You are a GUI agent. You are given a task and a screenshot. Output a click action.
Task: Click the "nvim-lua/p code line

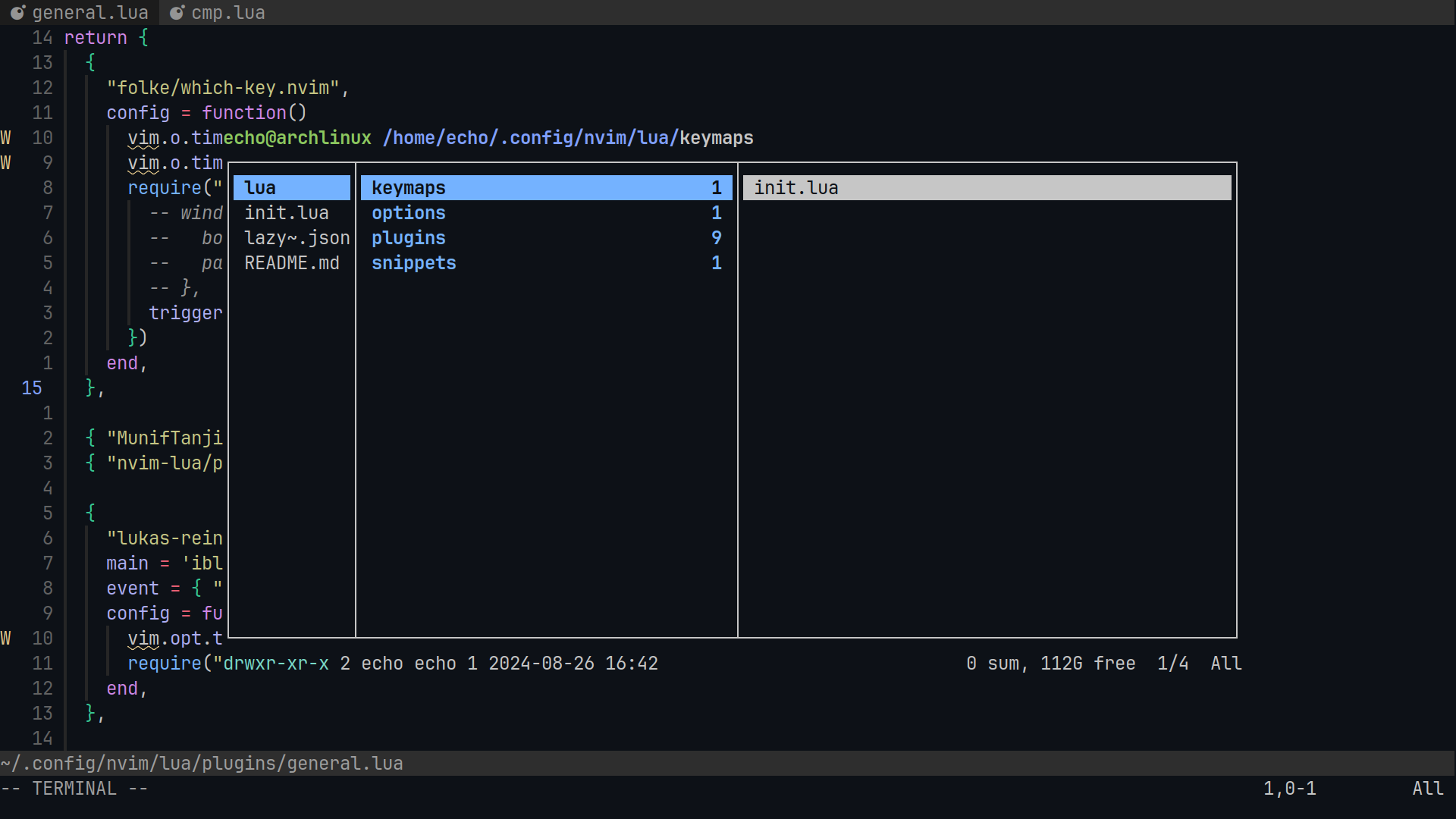click(x=154, y=463)
